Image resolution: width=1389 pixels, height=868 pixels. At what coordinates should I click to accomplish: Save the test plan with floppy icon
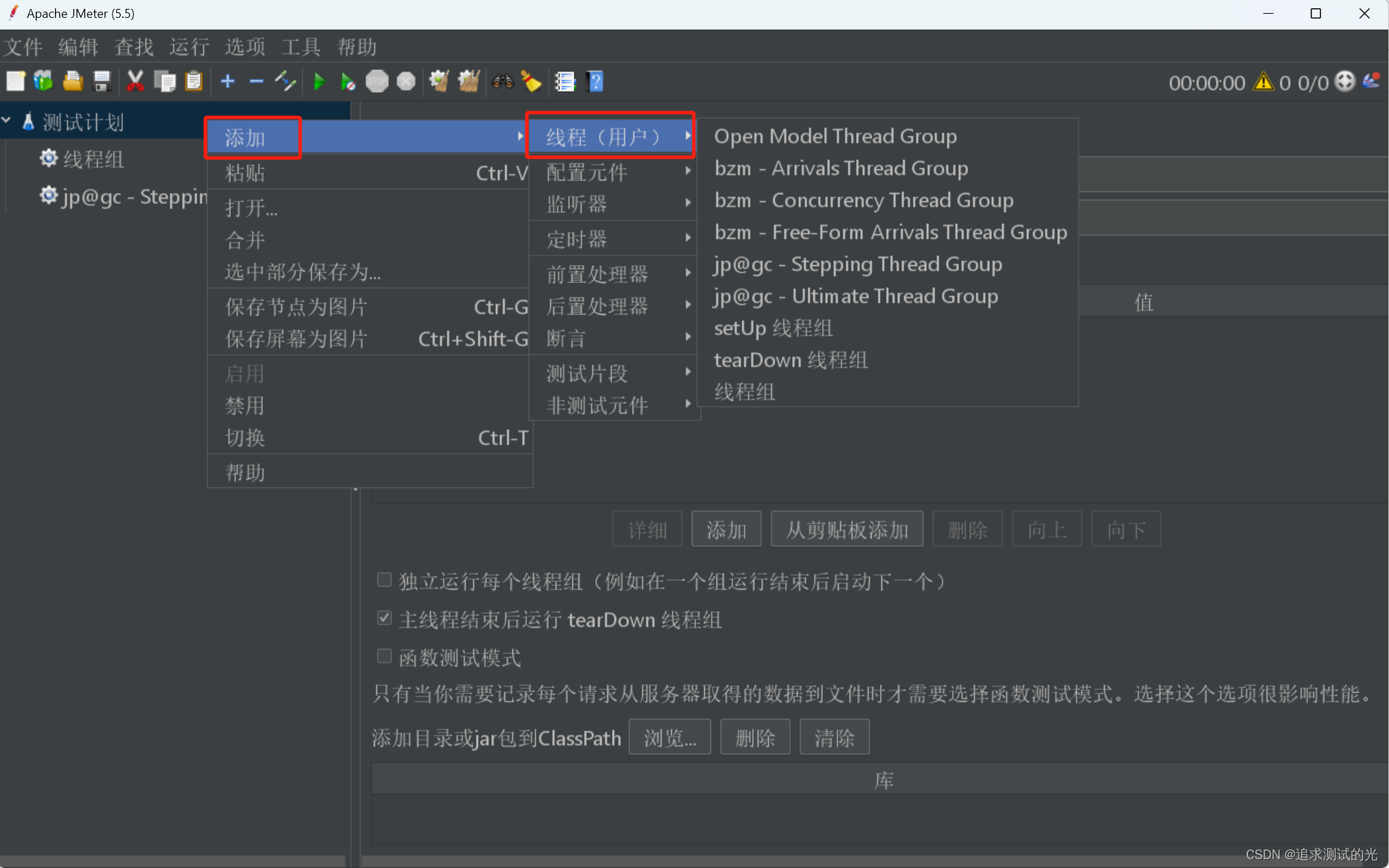click(x=102, y=82)
